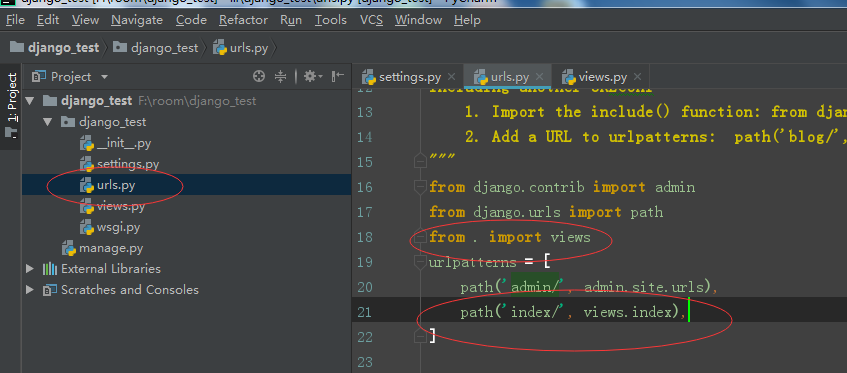Click the urls.py breadcrumb
Viewport: 847px width, 373px height.
(240, 48)
